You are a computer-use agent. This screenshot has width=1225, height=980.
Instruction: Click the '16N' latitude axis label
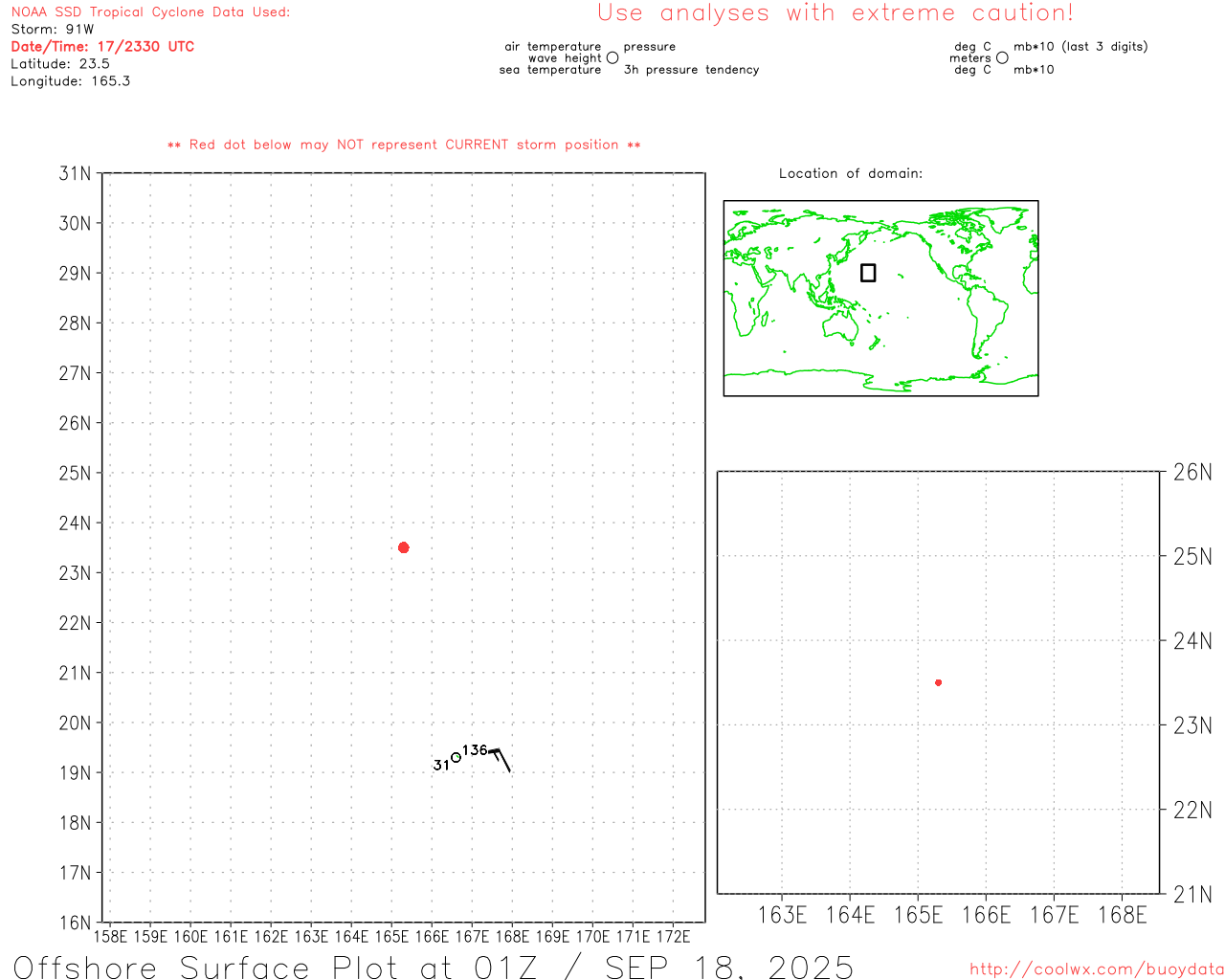(75, 923)
